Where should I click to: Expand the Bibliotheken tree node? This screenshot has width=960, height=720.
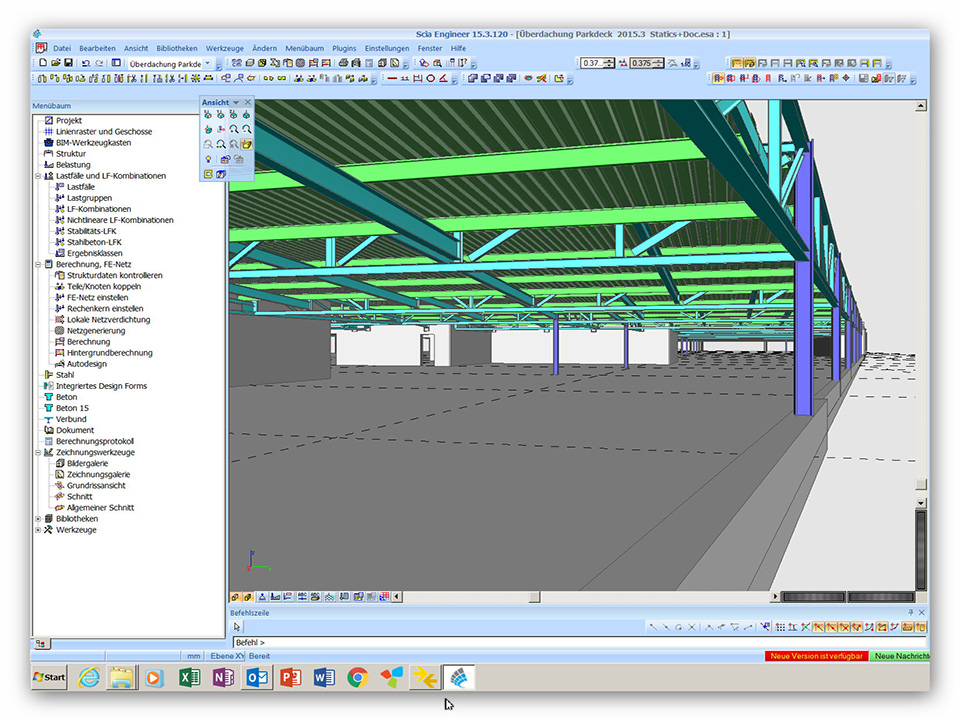pos(38,519)
